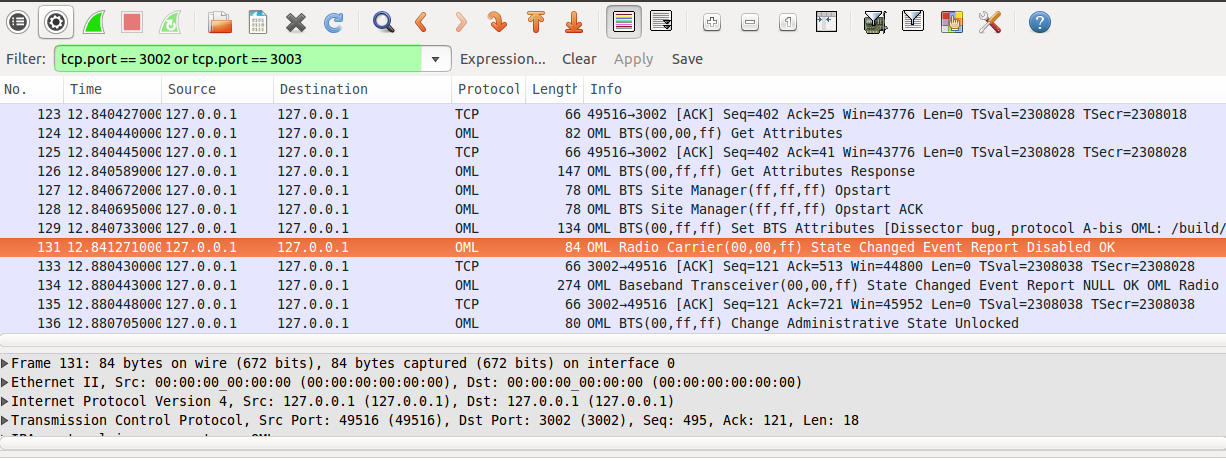Close the capture file X icon
Viewport: 1226px width, 461px height.
click(295, 21)
